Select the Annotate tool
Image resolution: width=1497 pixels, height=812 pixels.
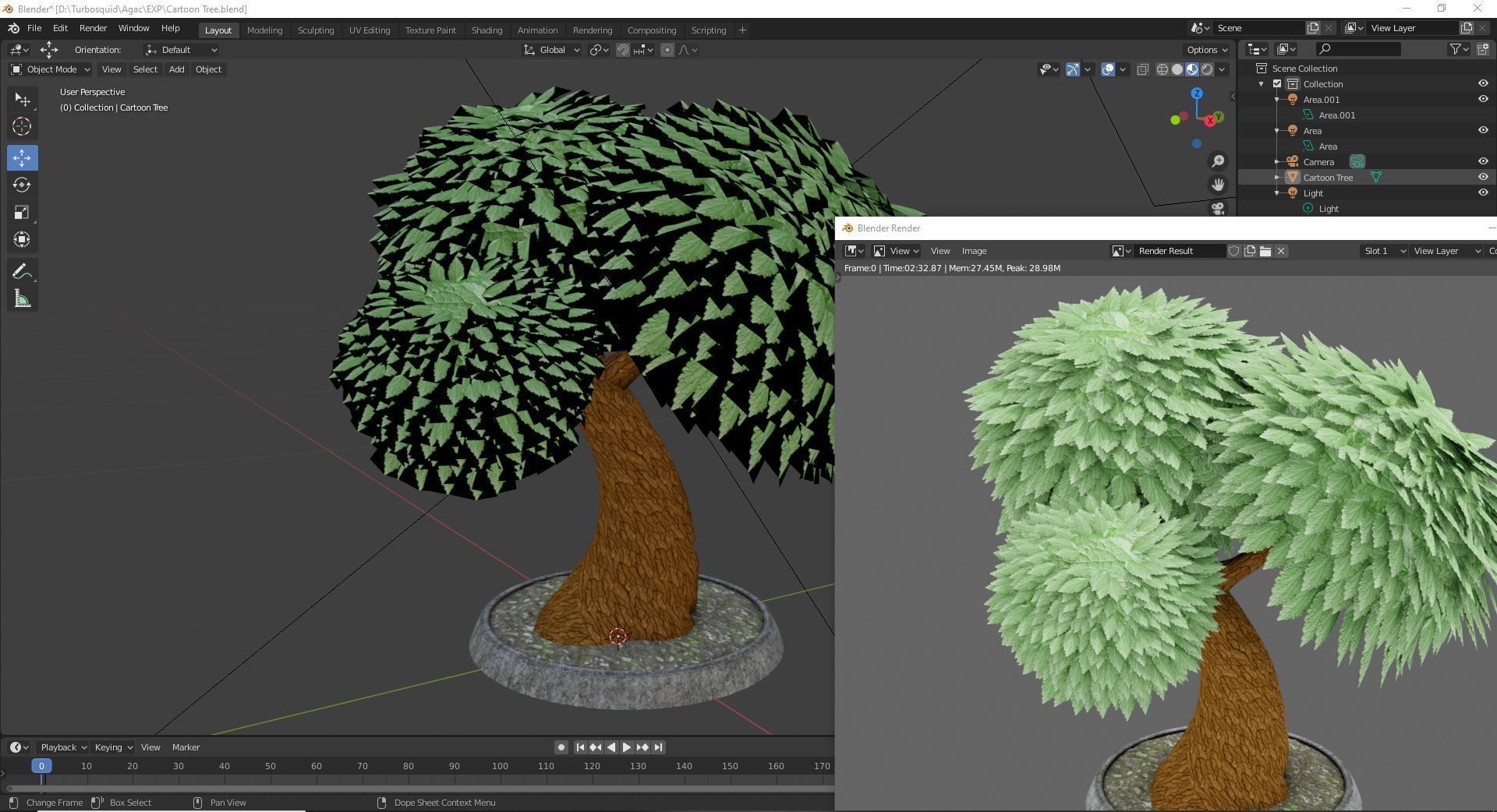tap(22, 271)
